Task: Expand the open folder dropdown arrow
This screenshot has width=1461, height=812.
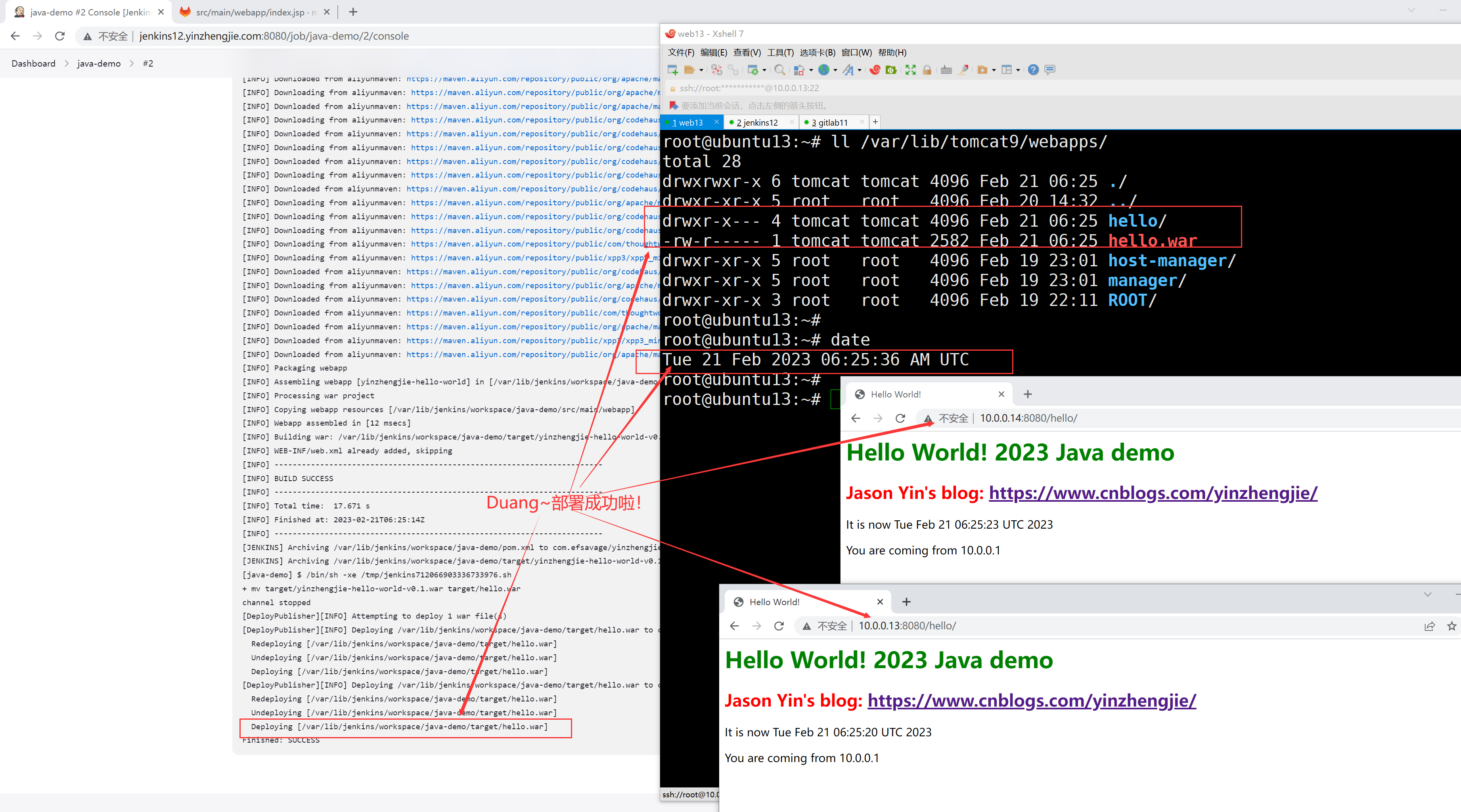Action: [702, 70]
